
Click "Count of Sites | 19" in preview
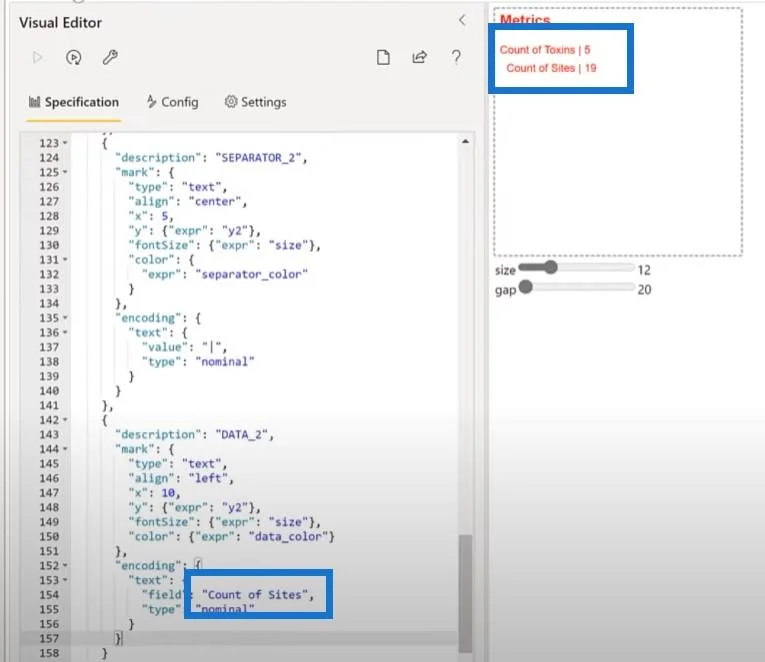tap(551, 68)
